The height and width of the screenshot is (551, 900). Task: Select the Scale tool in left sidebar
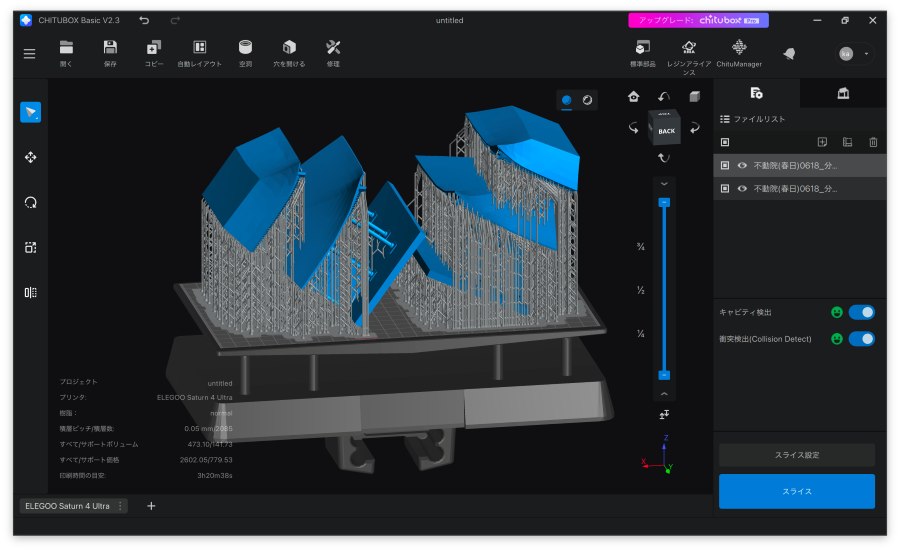(x=30, y=247)
